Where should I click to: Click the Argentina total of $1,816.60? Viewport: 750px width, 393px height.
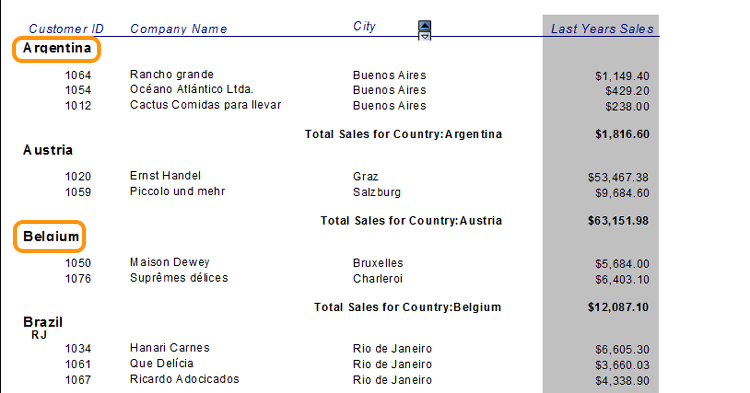(x=622, y=134)
